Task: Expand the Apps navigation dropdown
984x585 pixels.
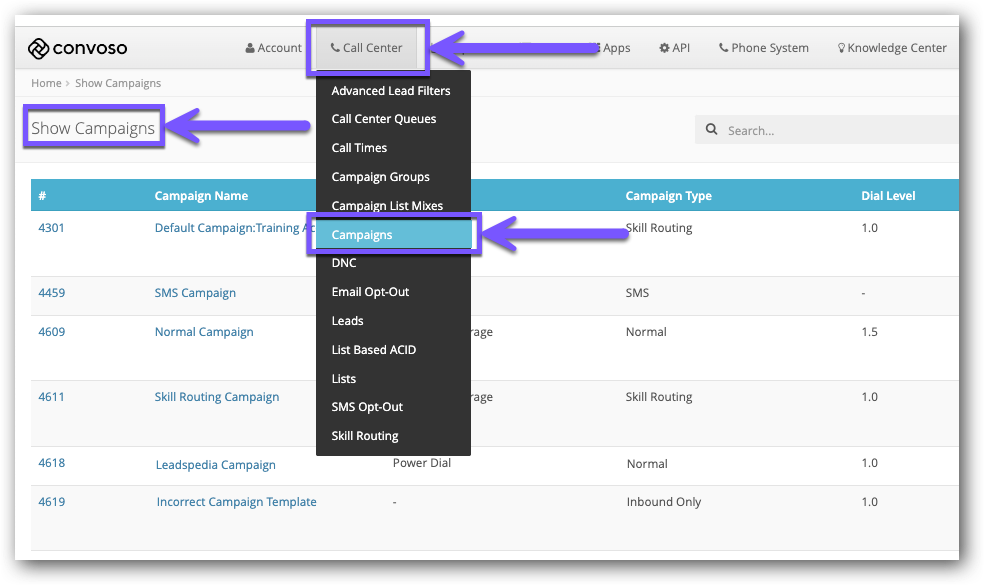Action: [x=612, y=47]
